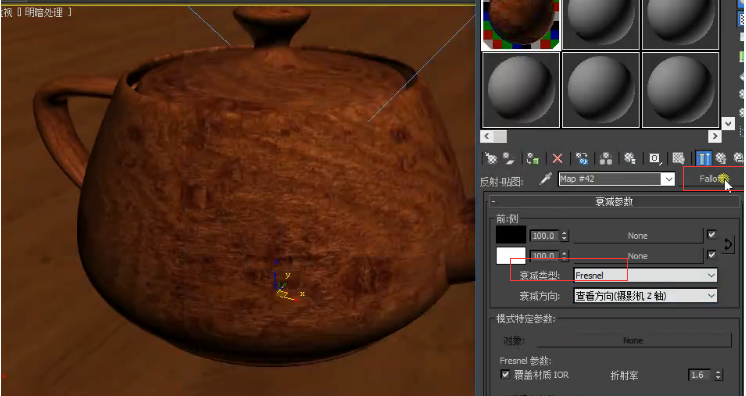Pick material with the eyedropper icon
Image resolution: width=746 pixels, height=396 pixels.
[x=545, y=179]
